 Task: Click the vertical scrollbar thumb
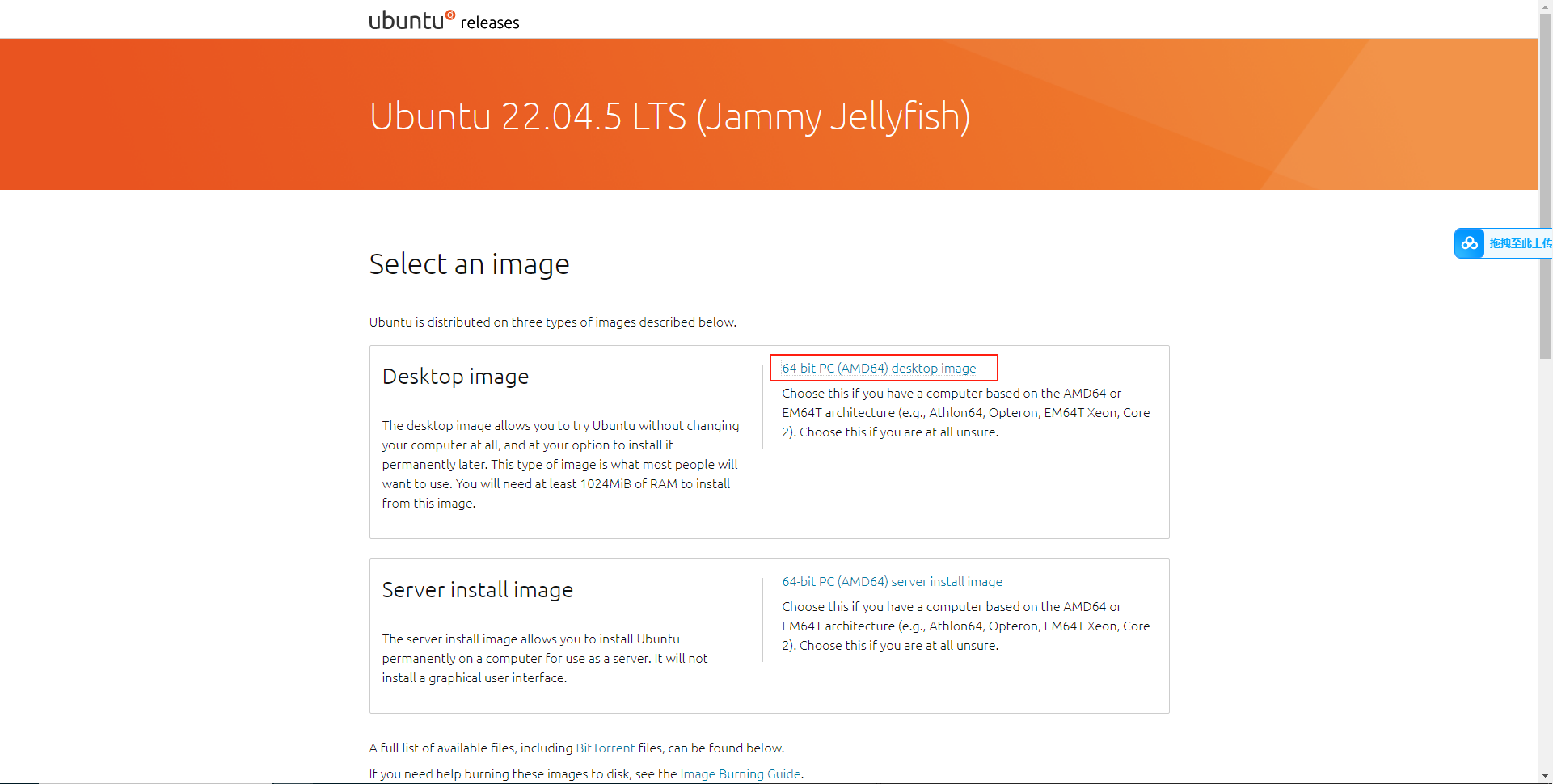(1545, 186)
